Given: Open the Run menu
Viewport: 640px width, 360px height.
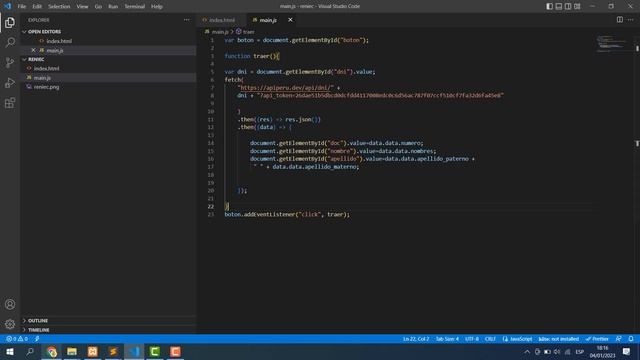Looking at the screenshot, I should tap(113, 7).
